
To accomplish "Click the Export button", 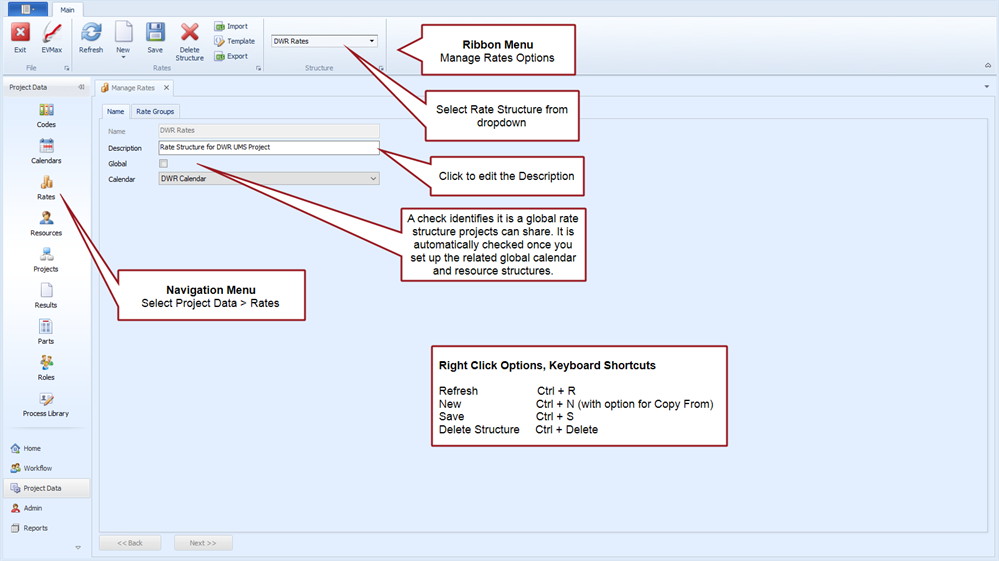I will coord(231,56).
